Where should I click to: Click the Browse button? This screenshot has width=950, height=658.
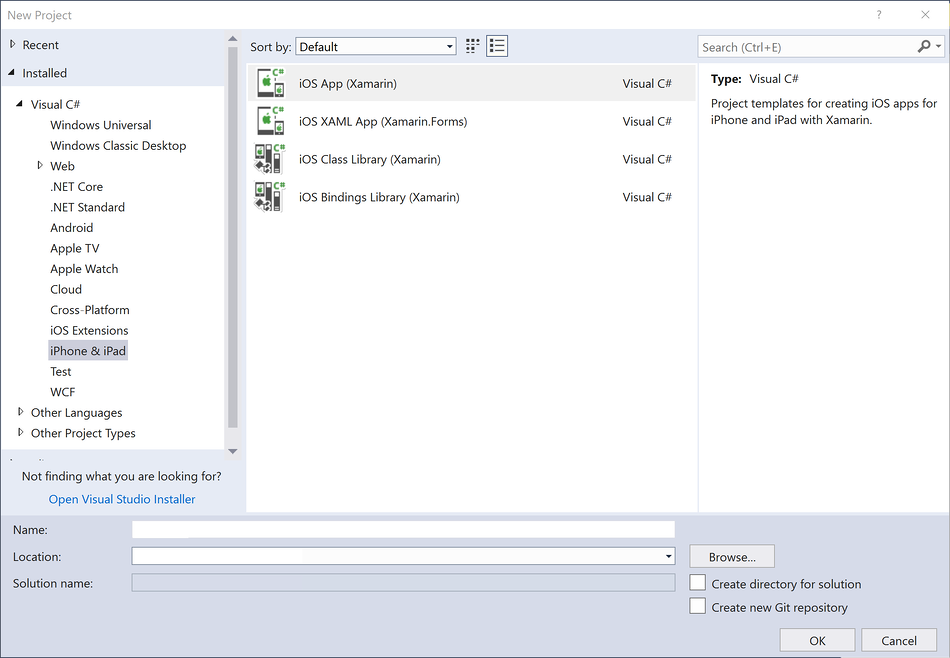[x=731, y=556]
